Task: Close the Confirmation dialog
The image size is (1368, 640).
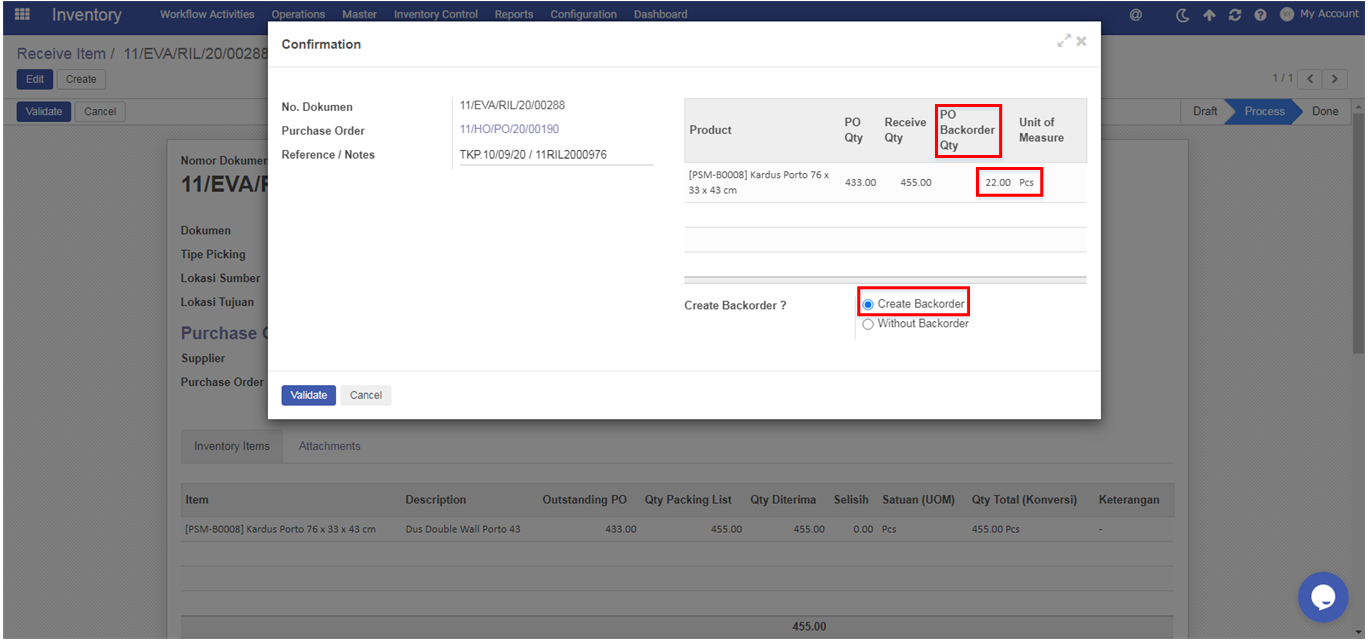Action: pyautogui.click(x=1081, y=41)
